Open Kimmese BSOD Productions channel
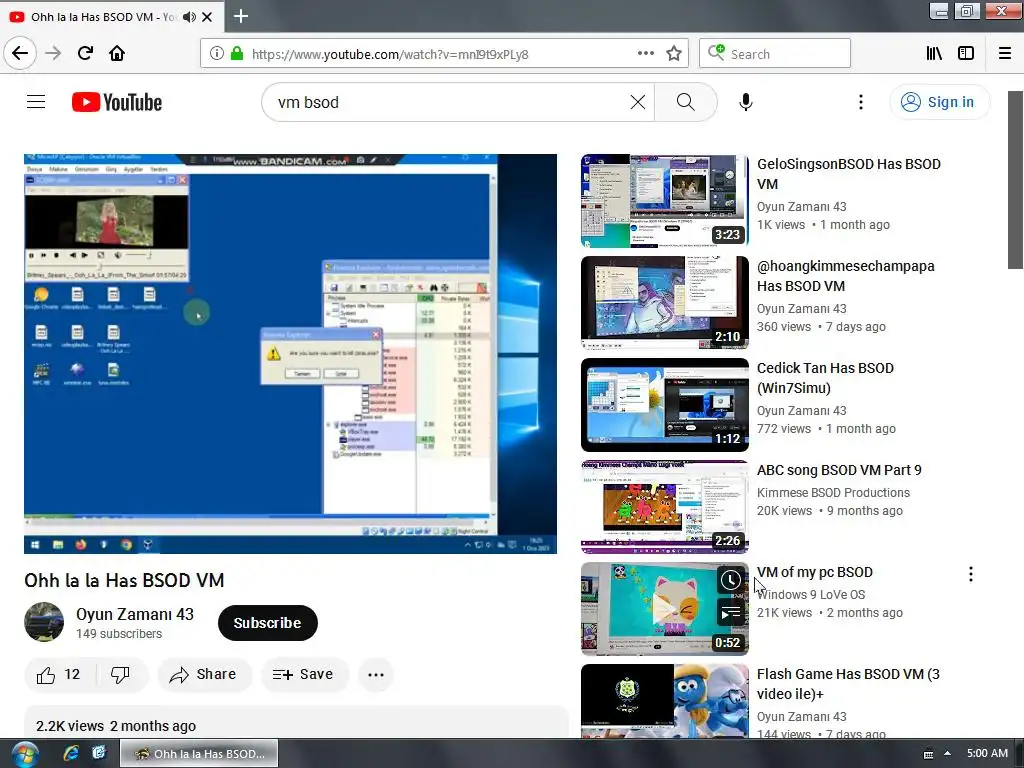This screenshot has height=768, width=1024. (x=833, y=493)
